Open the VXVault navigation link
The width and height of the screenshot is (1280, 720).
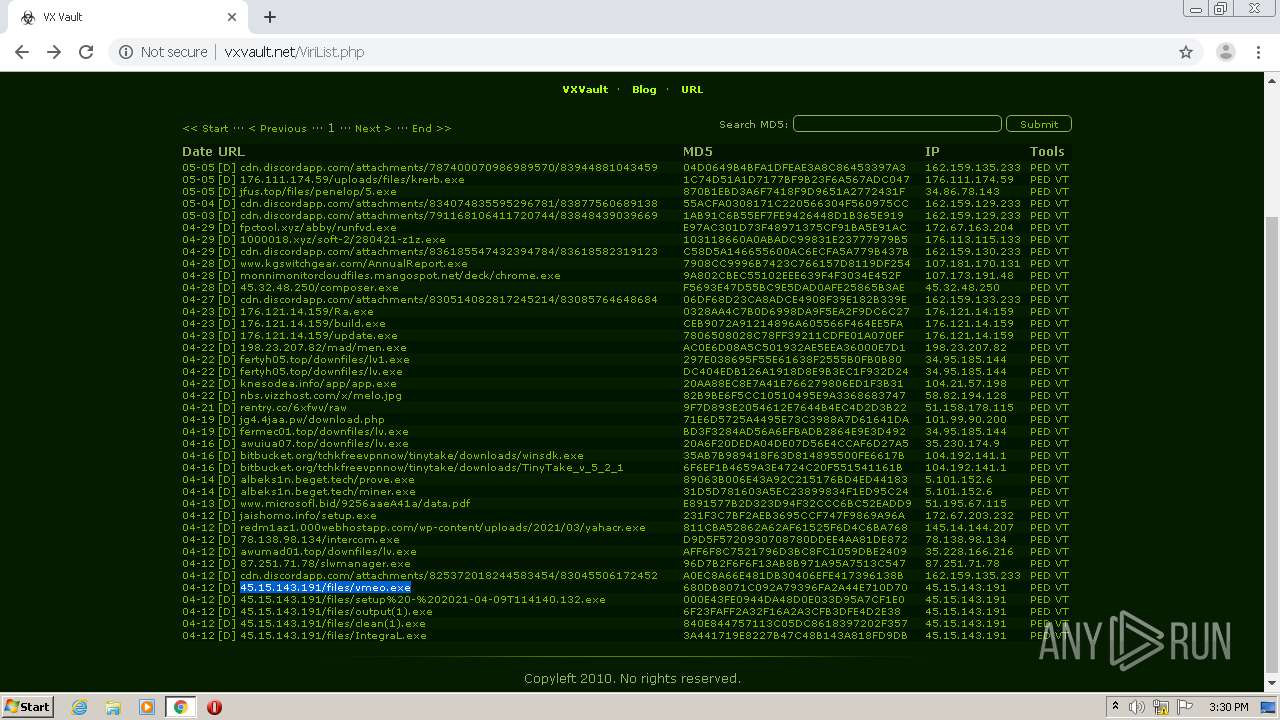[585, 89]
